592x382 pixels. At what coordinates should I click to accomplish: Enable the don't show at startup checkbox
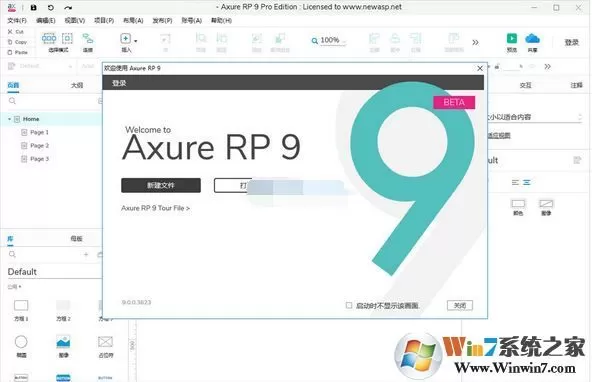coord(349,305)
